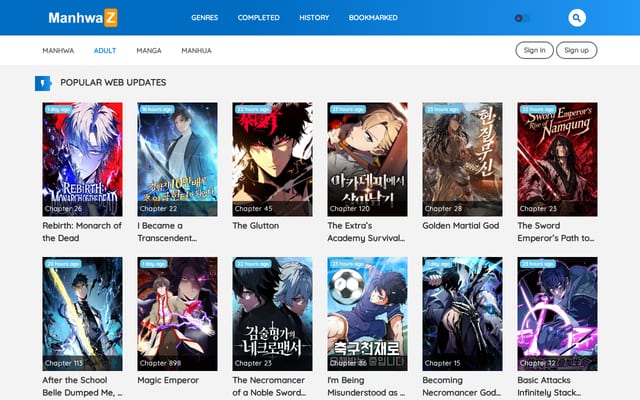Switch to the MANHUA tab
The image size is (640, 400).
(x=196, y=51)
